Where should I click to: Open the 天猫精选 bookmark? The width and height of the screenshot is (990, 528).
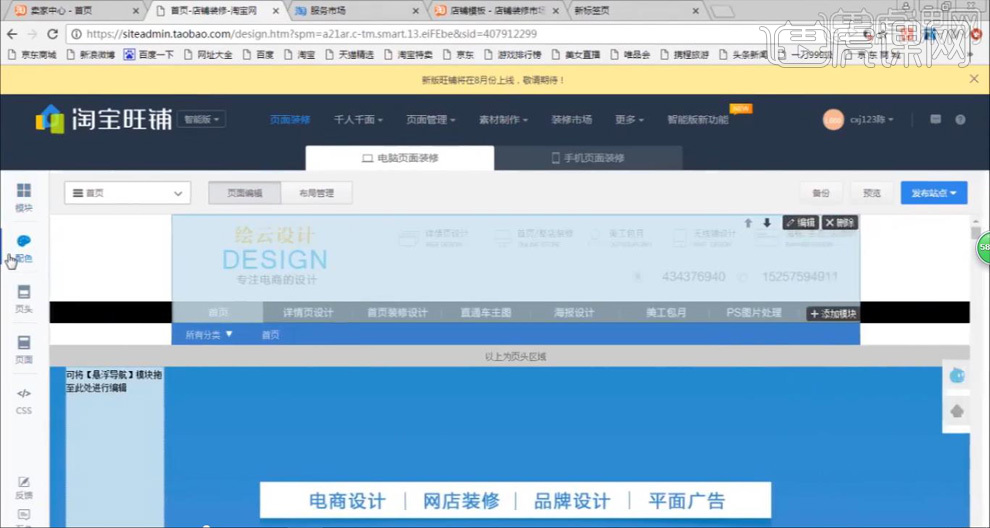click(349, 55)
